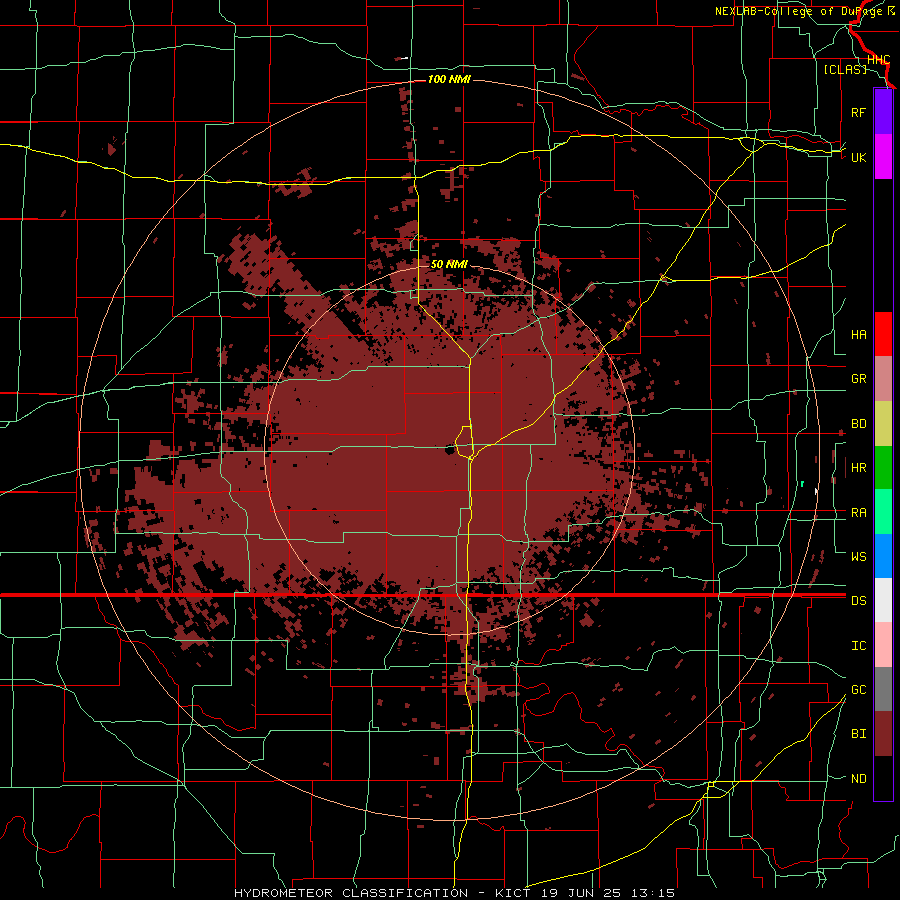The width and height of the screenshot is (900, 900).
Task: Click the IC label beside the legend
Action: coord(858,646)
